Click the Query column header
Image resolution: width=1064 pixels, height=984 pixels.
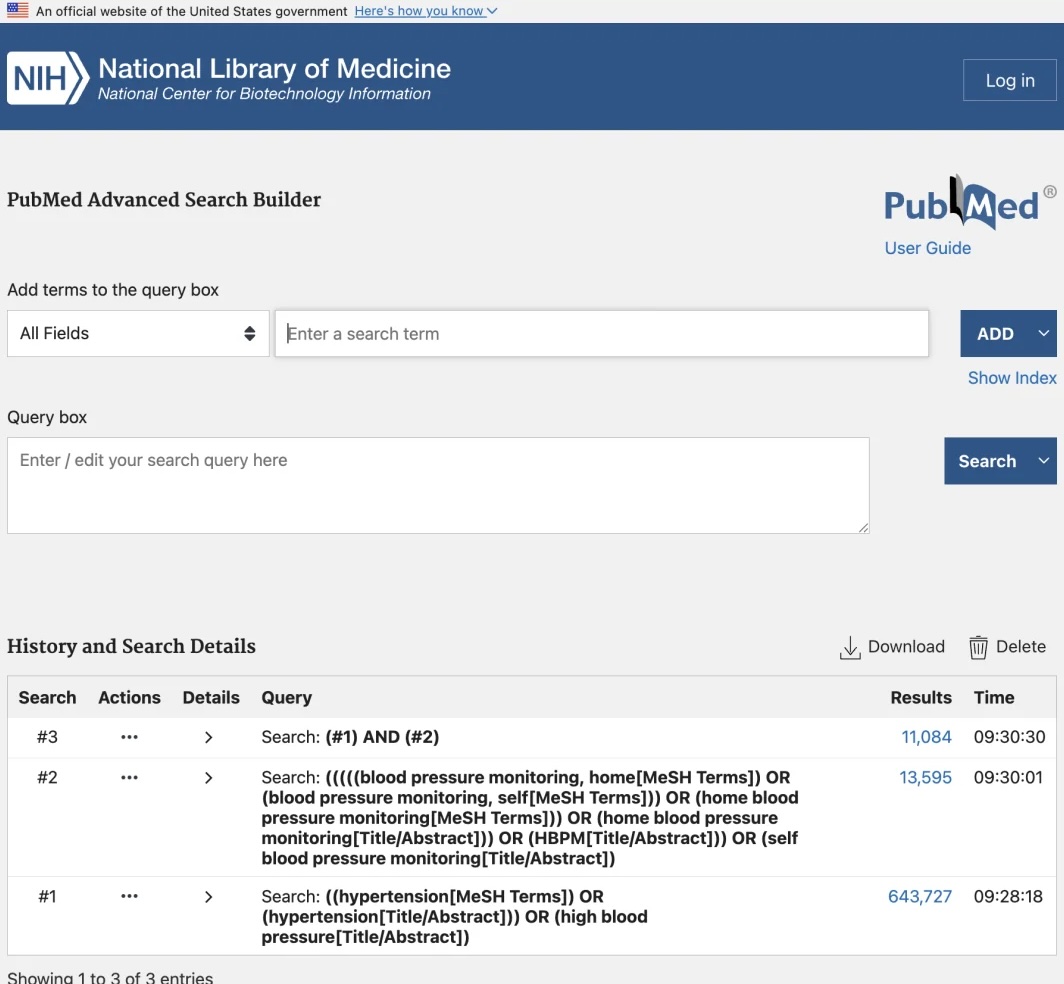tap(286, 698)
